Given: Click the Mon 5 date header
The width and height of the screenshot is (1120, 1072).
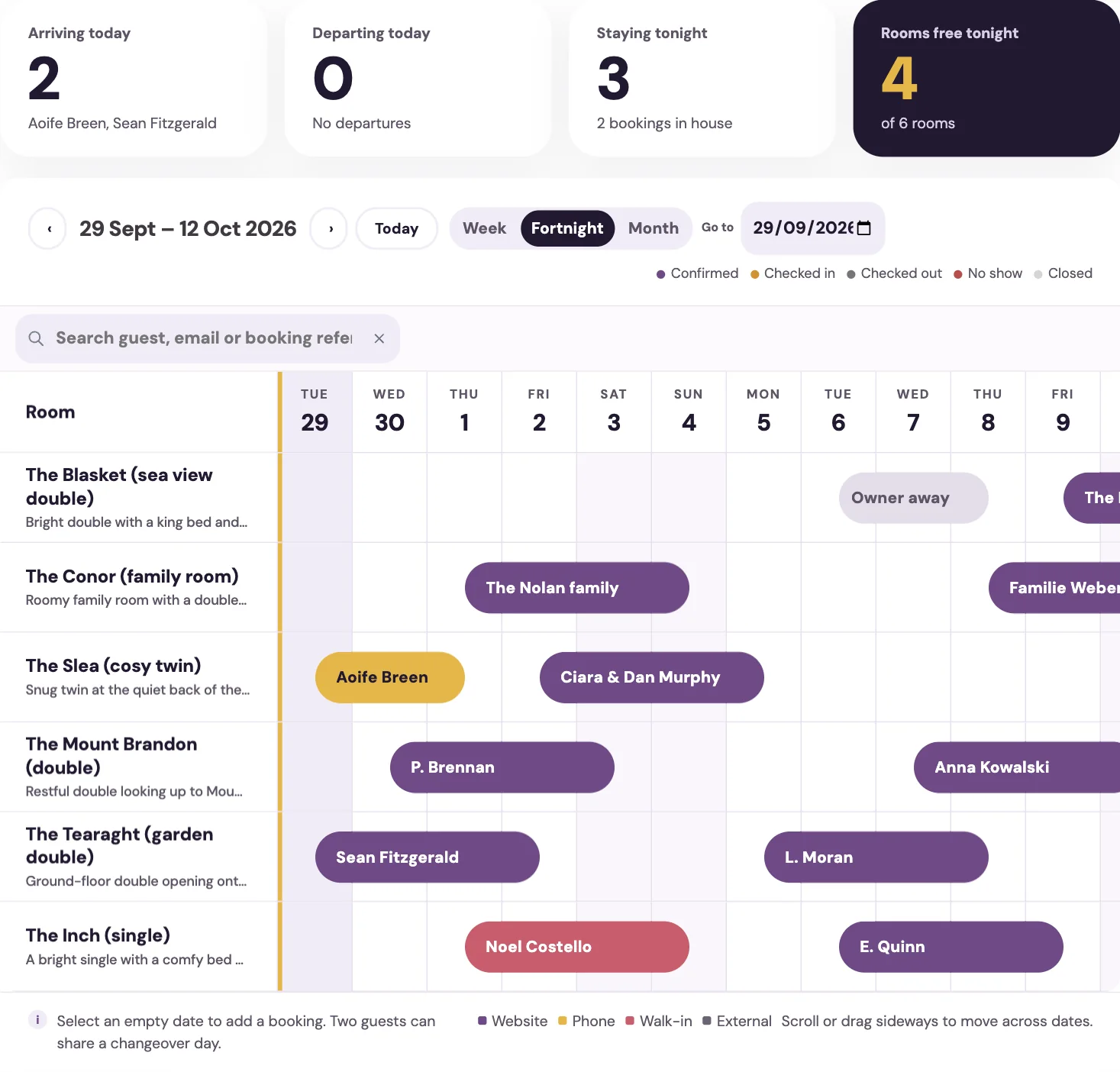Looking at the screenshot, I should (x=763, y=412).
